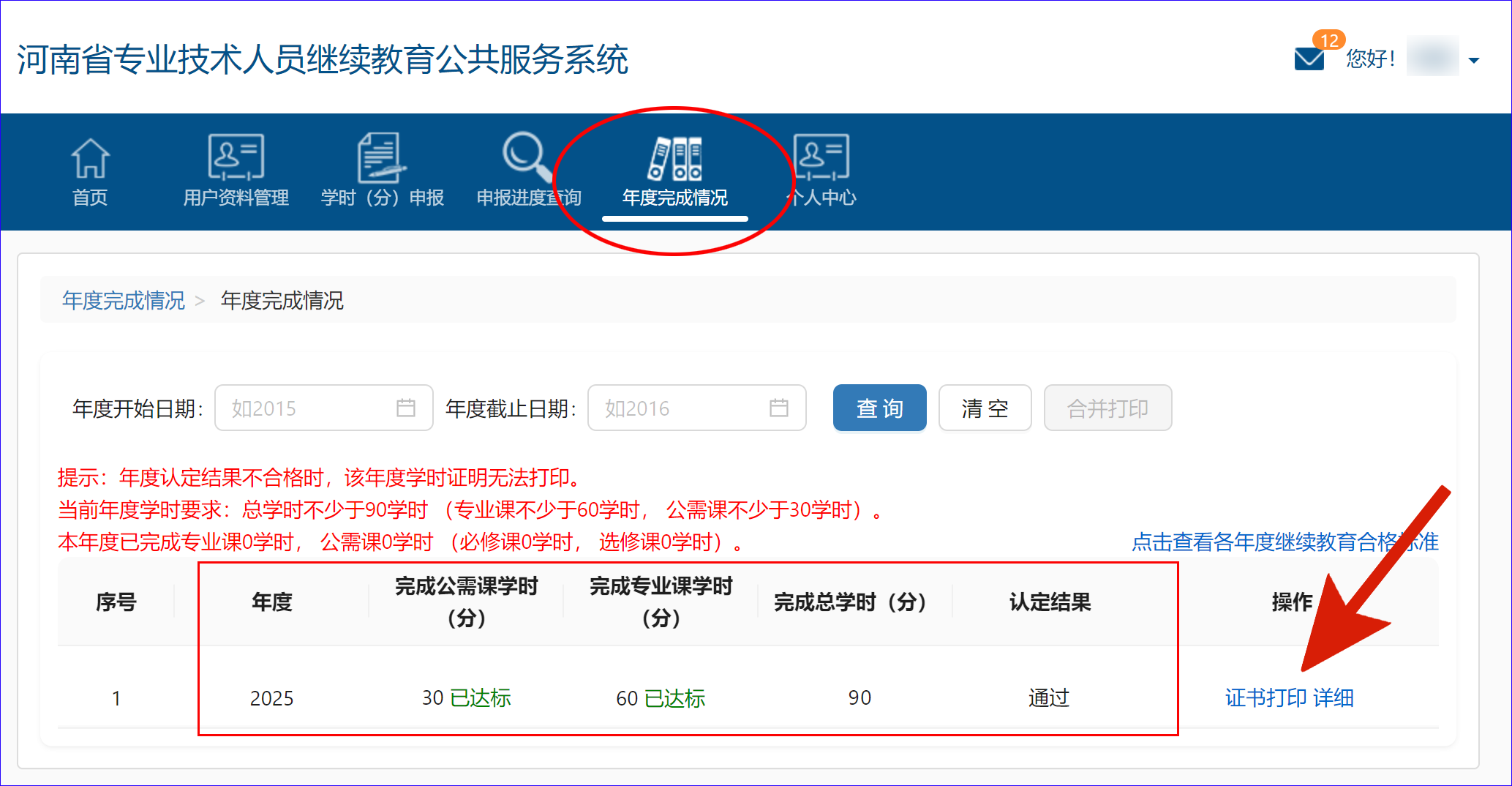1512x786 pixels.
Task: Go to 年度完成情况 breadcrumb link
Action: click(x=123, y=301)
